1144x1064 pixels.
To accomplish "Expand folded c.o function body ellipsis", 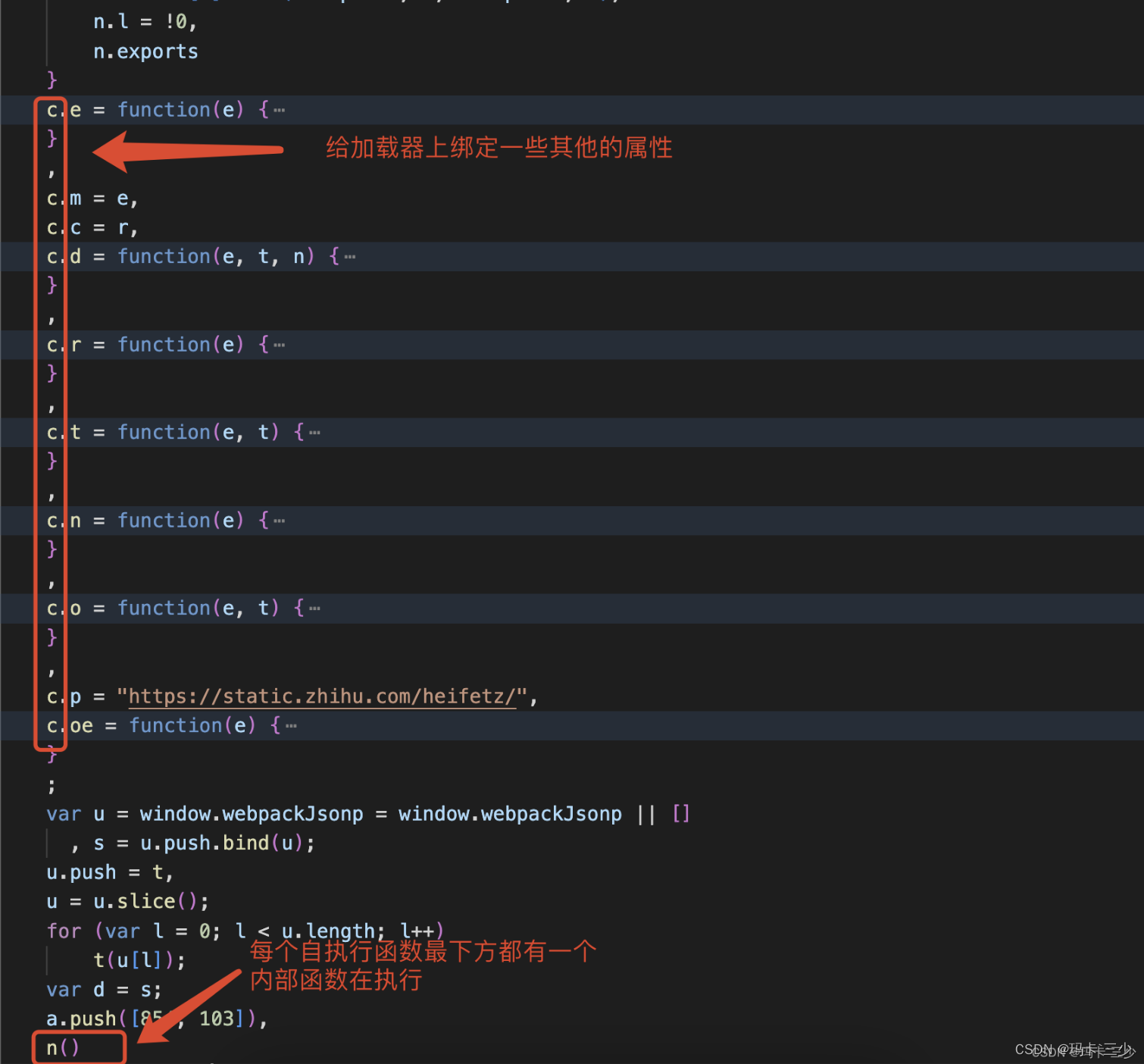I will click(315, 609).
